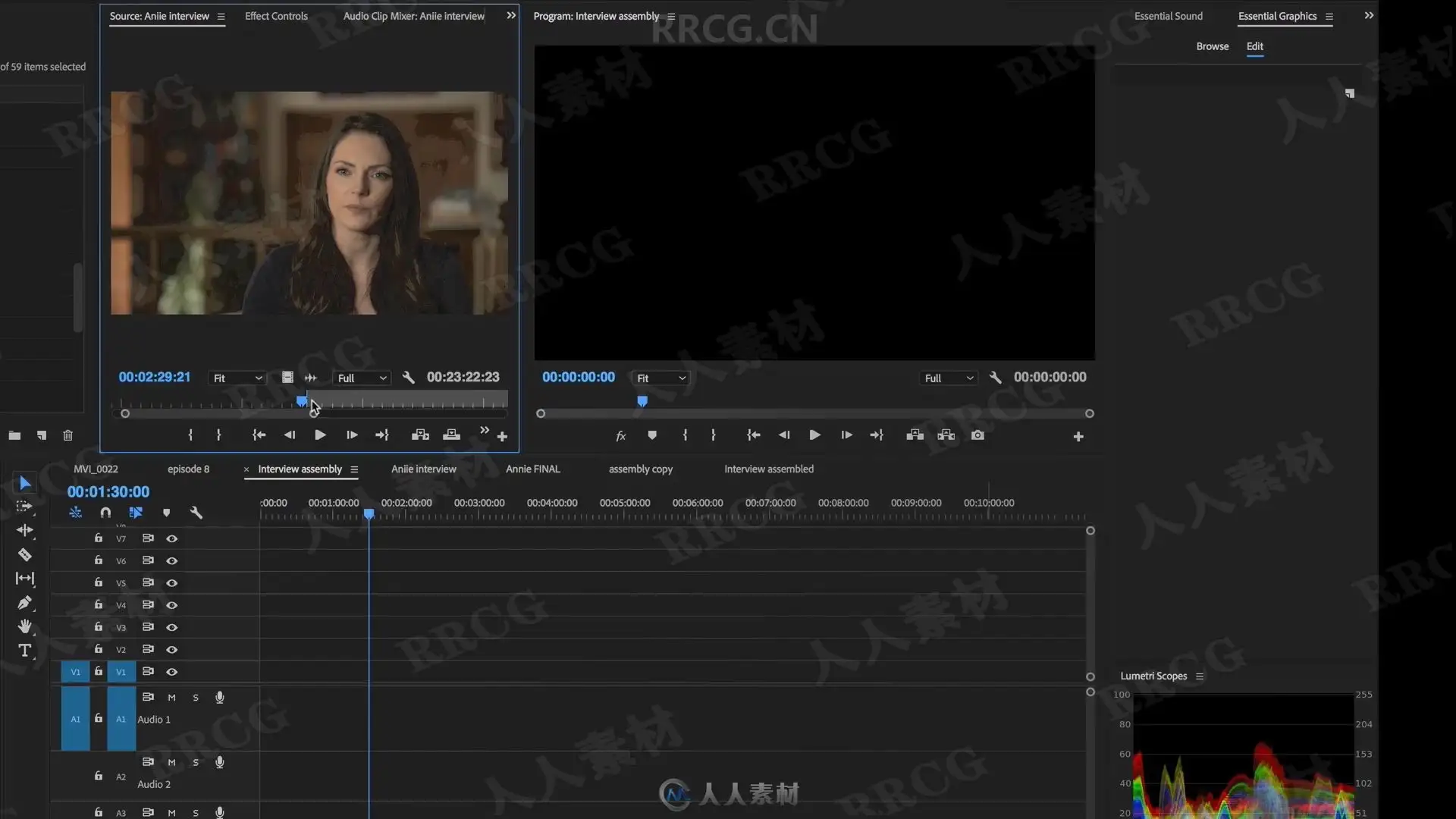Open the Annie FINAL sequence tab
This screenshot has height=819, width=1456.
click(x=532, y=469)
